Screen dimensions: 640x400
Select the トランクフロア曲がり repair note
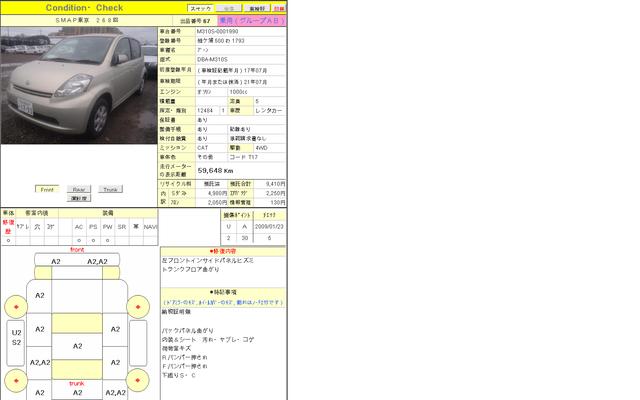coord(191,270)
